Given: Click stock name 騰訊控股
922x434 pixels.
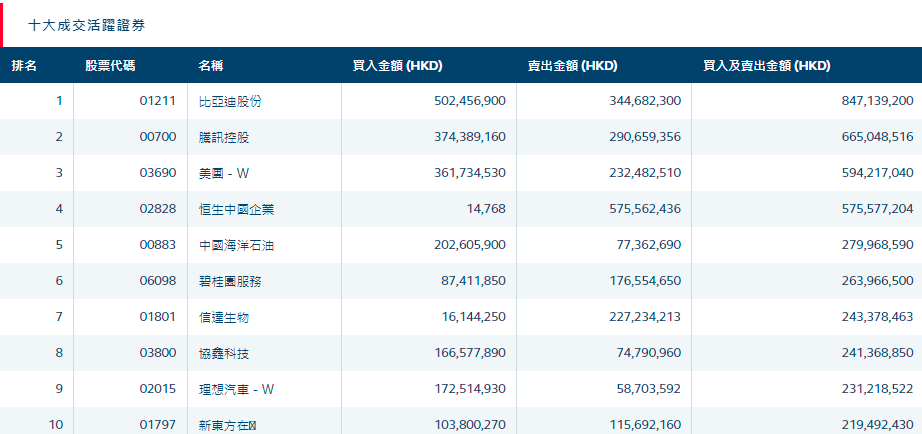Looking at the screenshot, I should pyautogui.click(x=223, y=138).
